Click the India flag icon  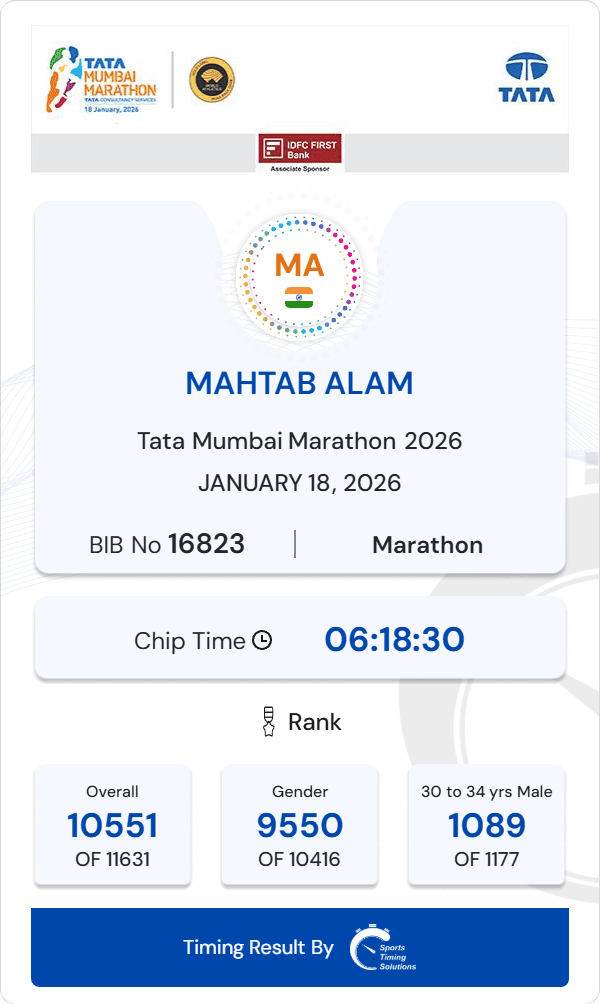click(299, 297)
